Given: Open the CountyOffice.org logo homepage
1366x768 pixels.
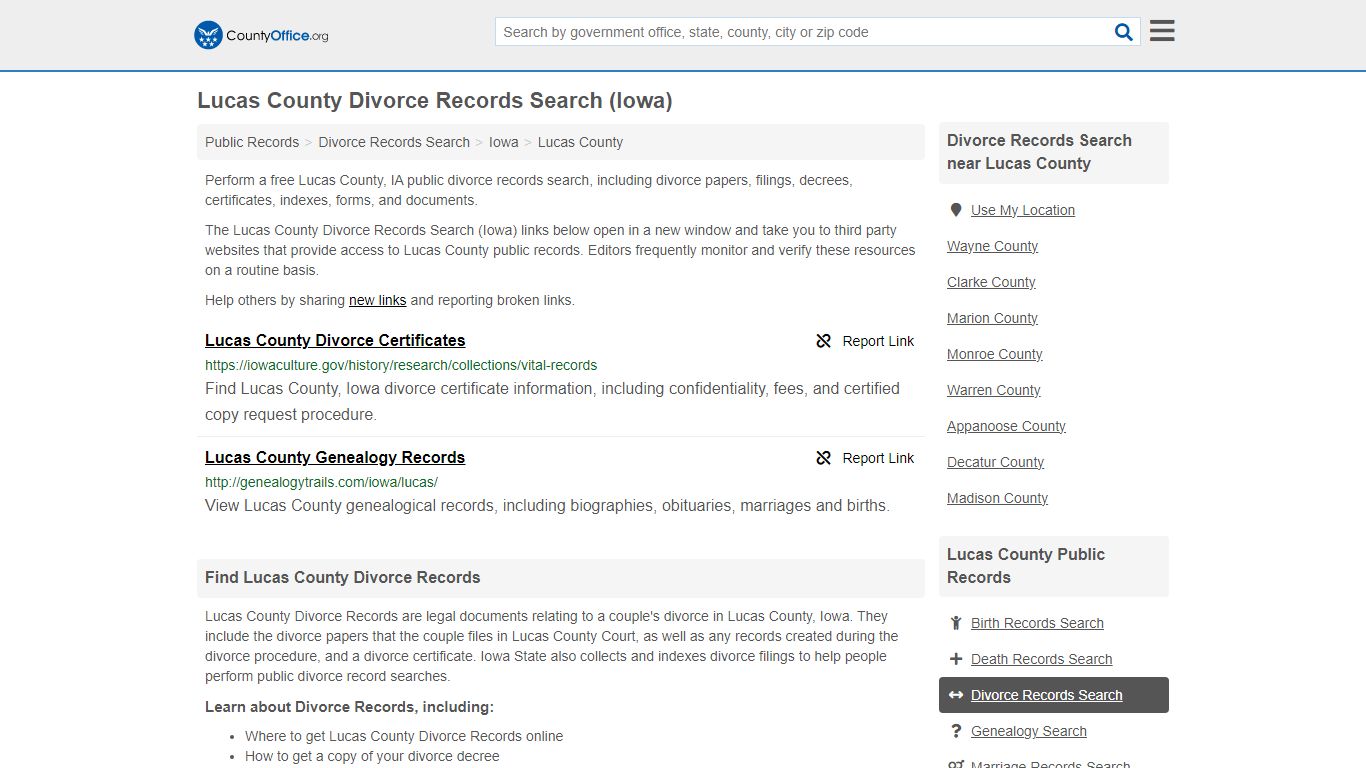Looking at the screenshot, I should (261, 35).
